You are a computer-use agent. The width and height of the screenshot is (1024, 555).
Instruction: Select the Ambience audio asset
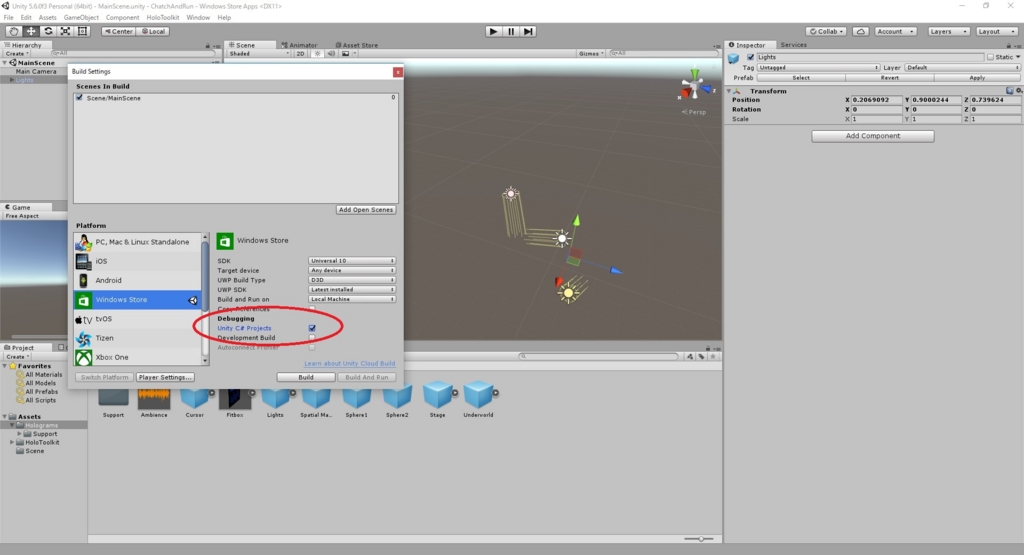(154, 402)
